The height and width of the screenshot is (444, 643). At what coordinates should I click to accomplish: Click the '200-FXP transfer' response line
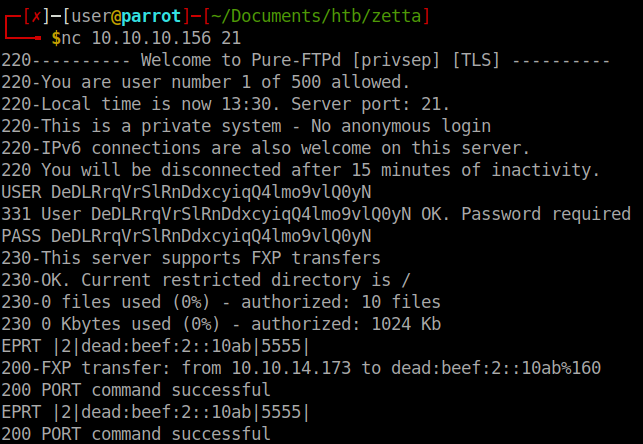(300, 368)
